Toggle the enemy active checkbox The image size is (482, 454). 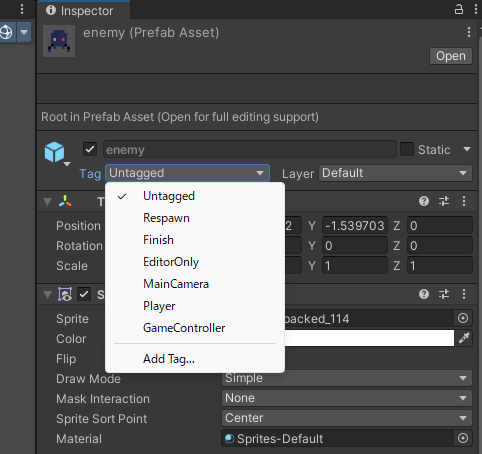coord(90,149)
